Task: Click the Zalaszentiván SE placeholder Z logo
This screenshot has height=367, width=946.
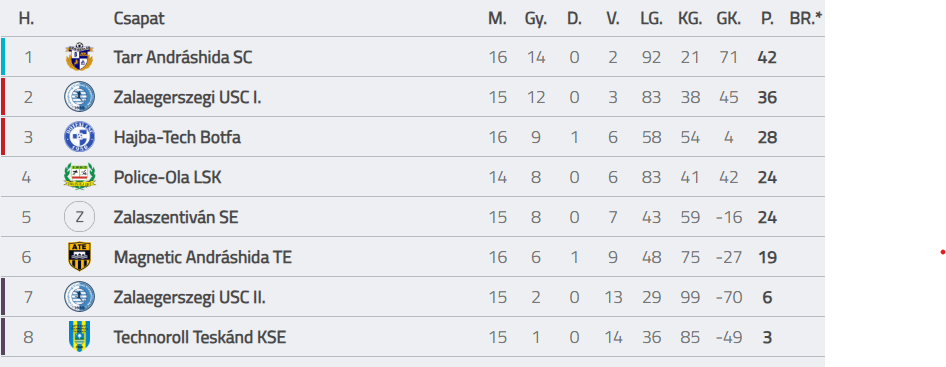Action: point(80,217)
